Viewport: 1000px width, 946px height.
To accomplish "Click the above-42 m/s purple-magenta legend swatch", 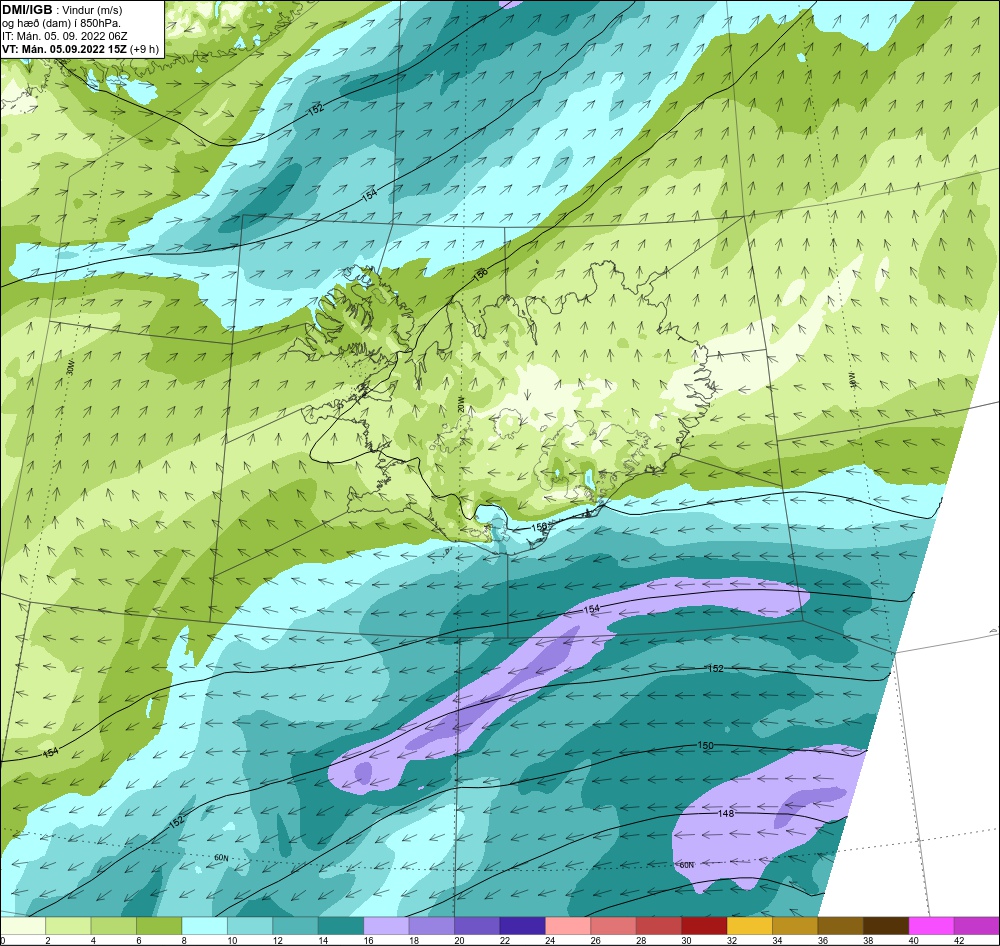I will [976, 926].
